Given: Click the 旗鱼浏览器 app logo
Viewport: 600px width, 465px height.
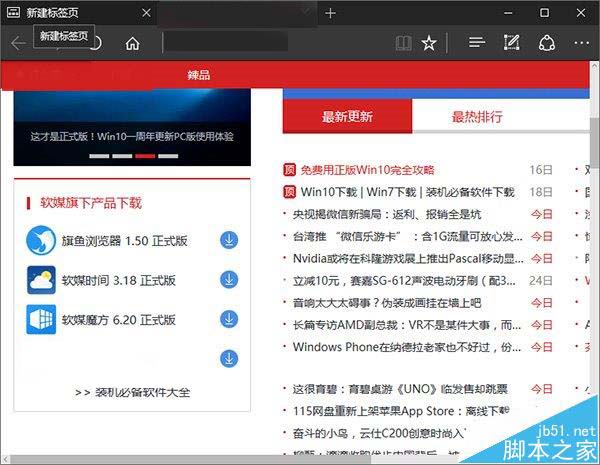Looking at the screenshot, I should [x=41, y=240].
